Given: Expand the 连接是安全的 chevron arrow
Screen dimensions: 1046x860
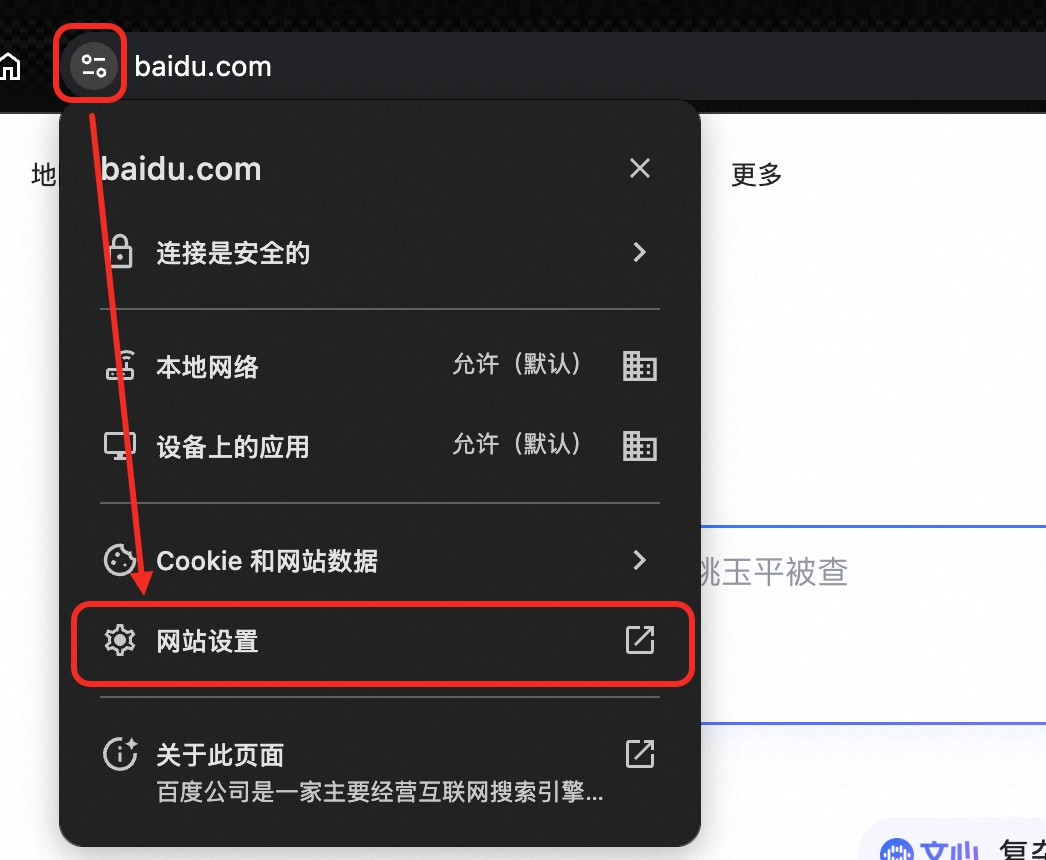Looking at the screenshot, I should tap(639, 252).
